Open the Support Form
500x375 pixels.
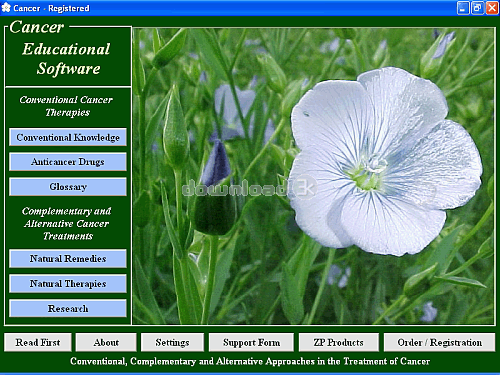point(251,342)
